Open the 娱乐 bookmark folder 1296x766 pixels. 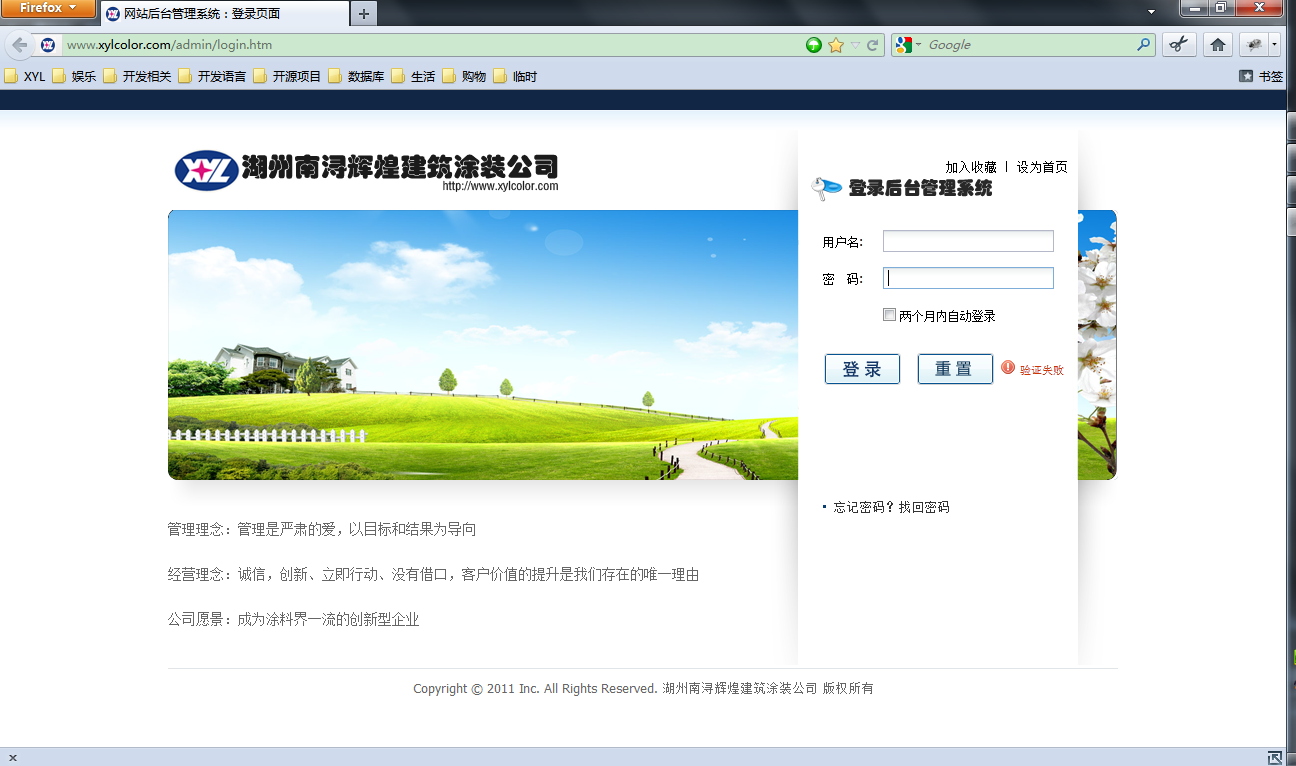74,76
